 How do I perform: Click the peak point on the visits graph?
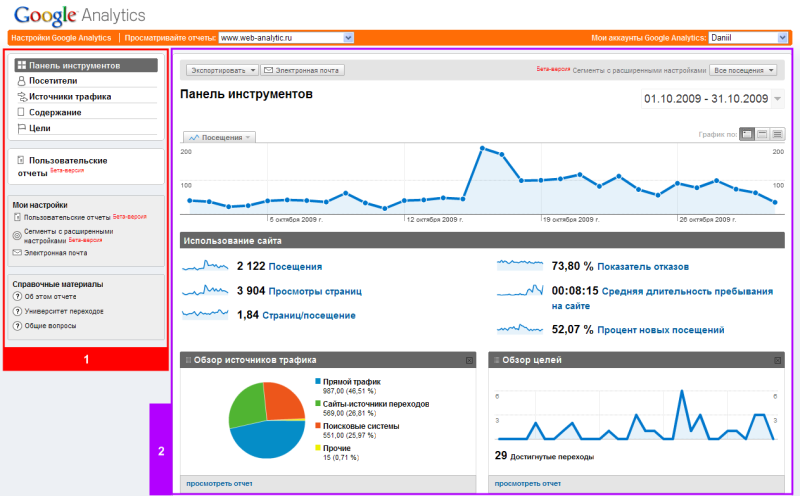tap(483, 148)
